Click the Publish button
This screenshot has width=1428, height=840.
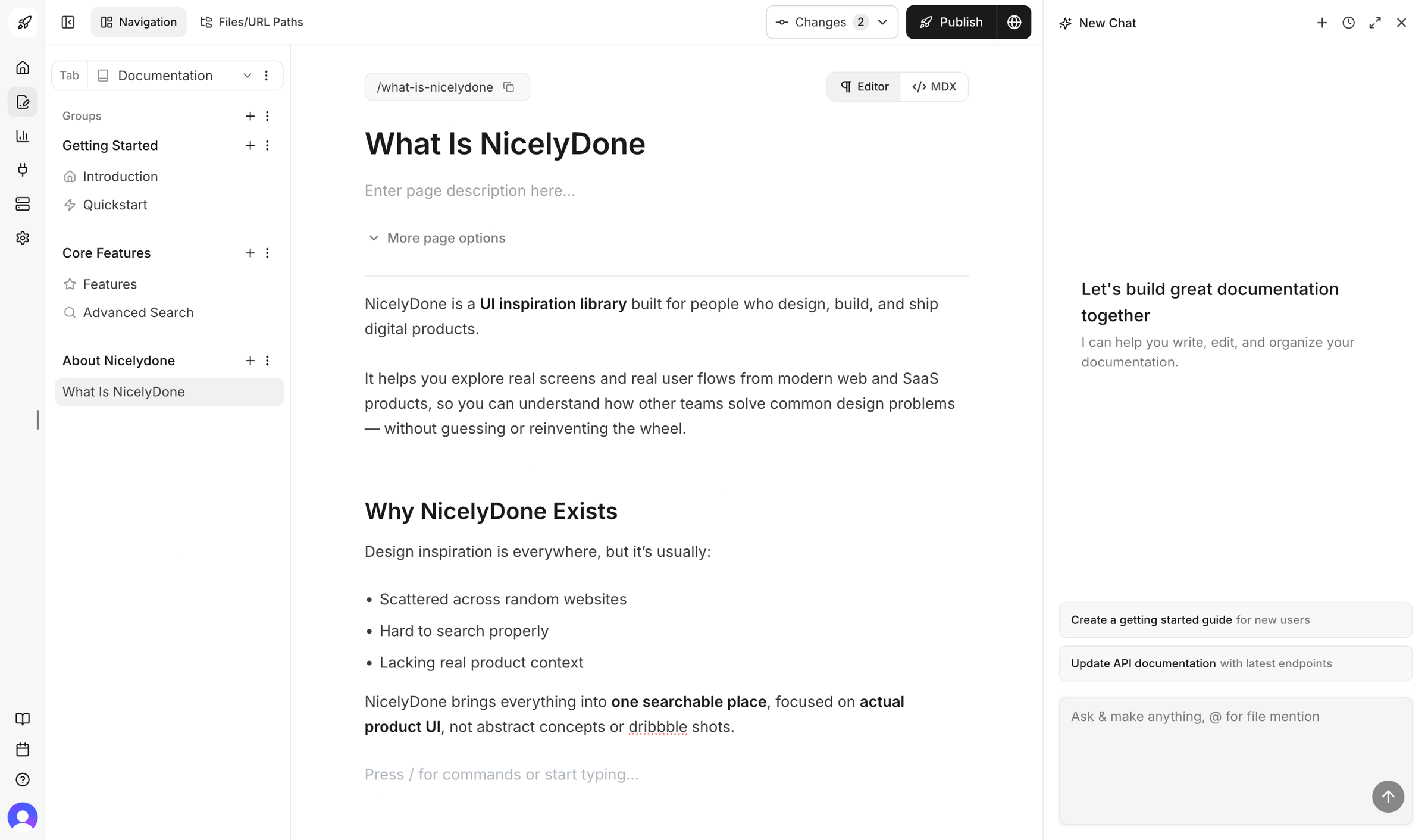tap(951, 23)
